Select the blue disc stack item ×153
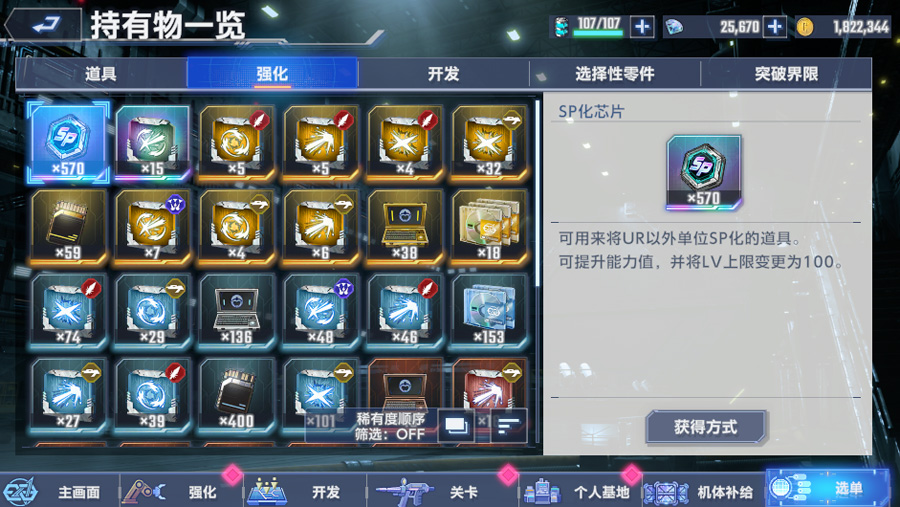Viewport: 900px width, 507px height. [x=490, y=311]
